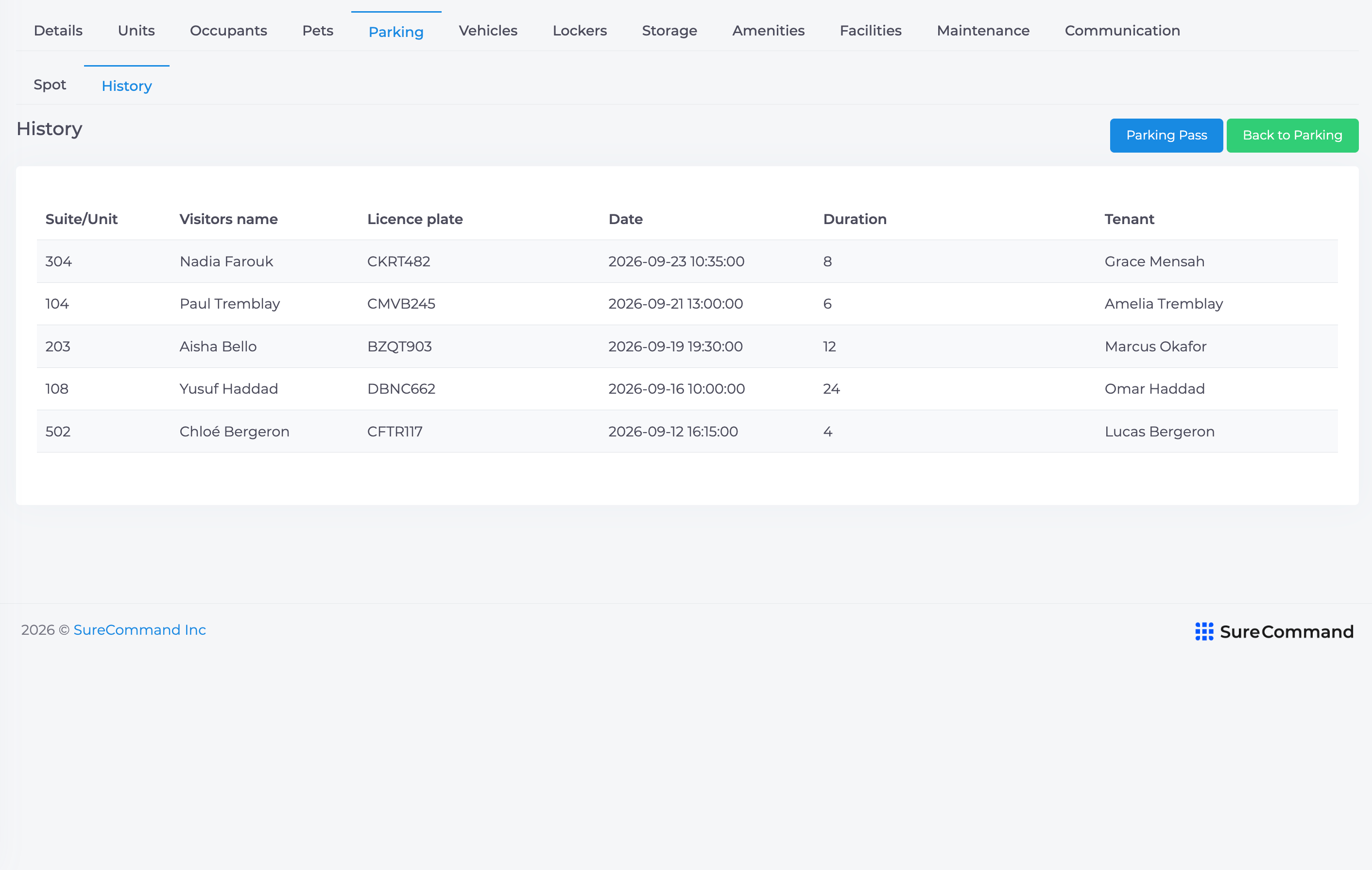1372x870 pixels.
Task: Click the Visitors name column header
Action: (x=228, y=219)
